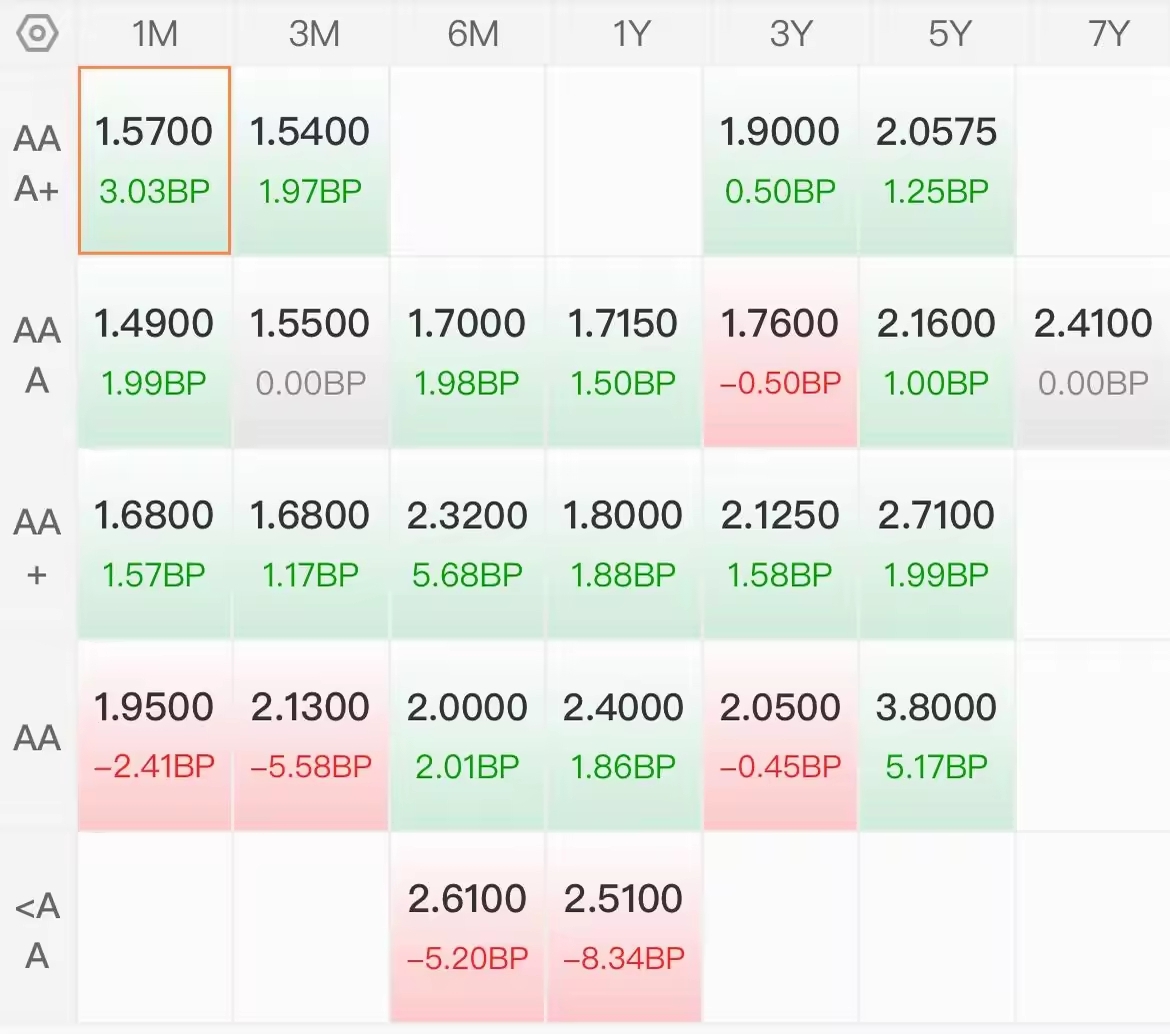Select the 7Y tenor column header
Image resolution: width=1170 pixels, height=1034 pixels.
tap(1108, 34)
